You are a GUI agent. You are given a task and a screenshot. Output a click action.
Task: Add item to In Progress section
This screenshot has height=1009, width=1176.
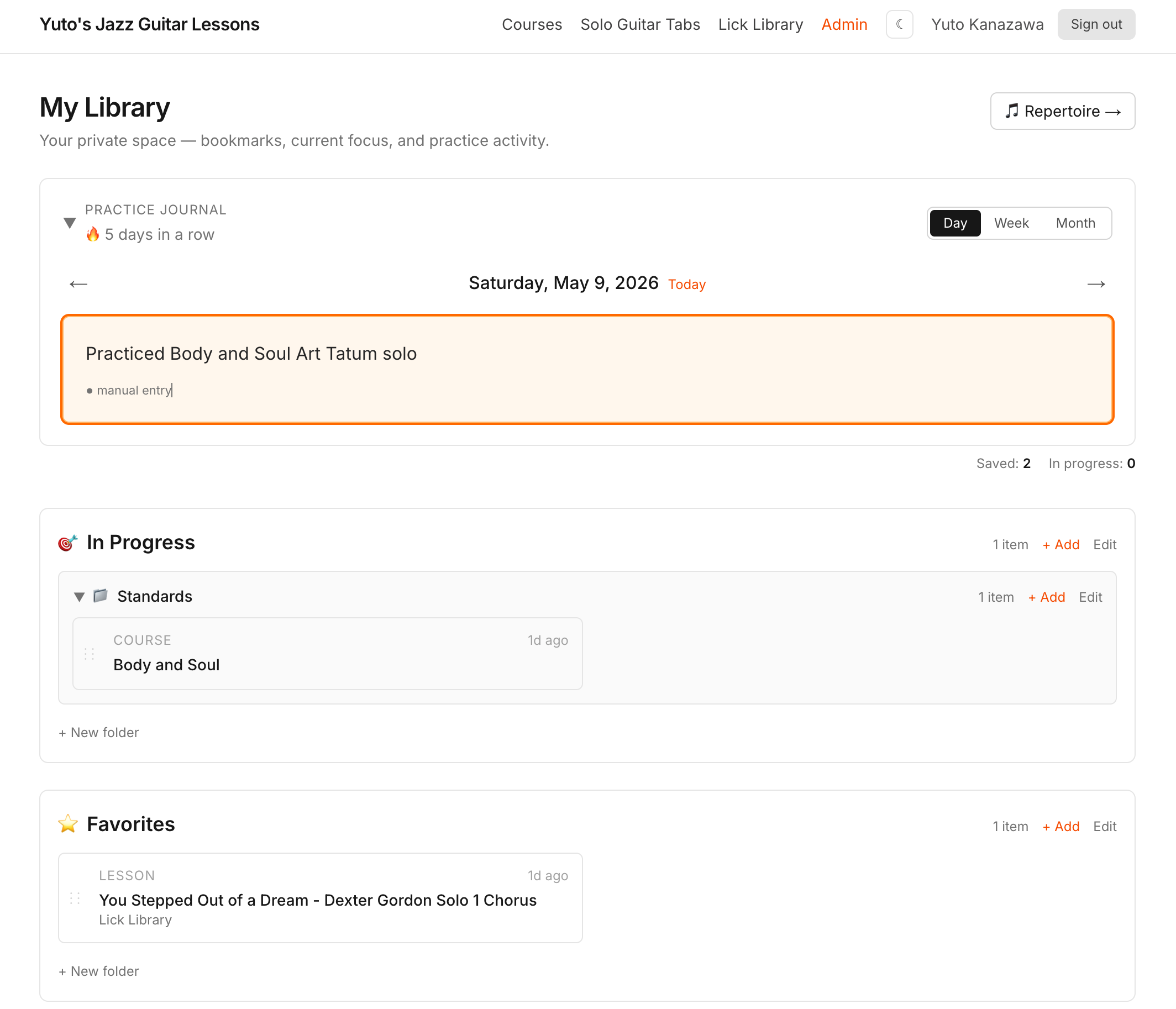[x=1061, y=545]
